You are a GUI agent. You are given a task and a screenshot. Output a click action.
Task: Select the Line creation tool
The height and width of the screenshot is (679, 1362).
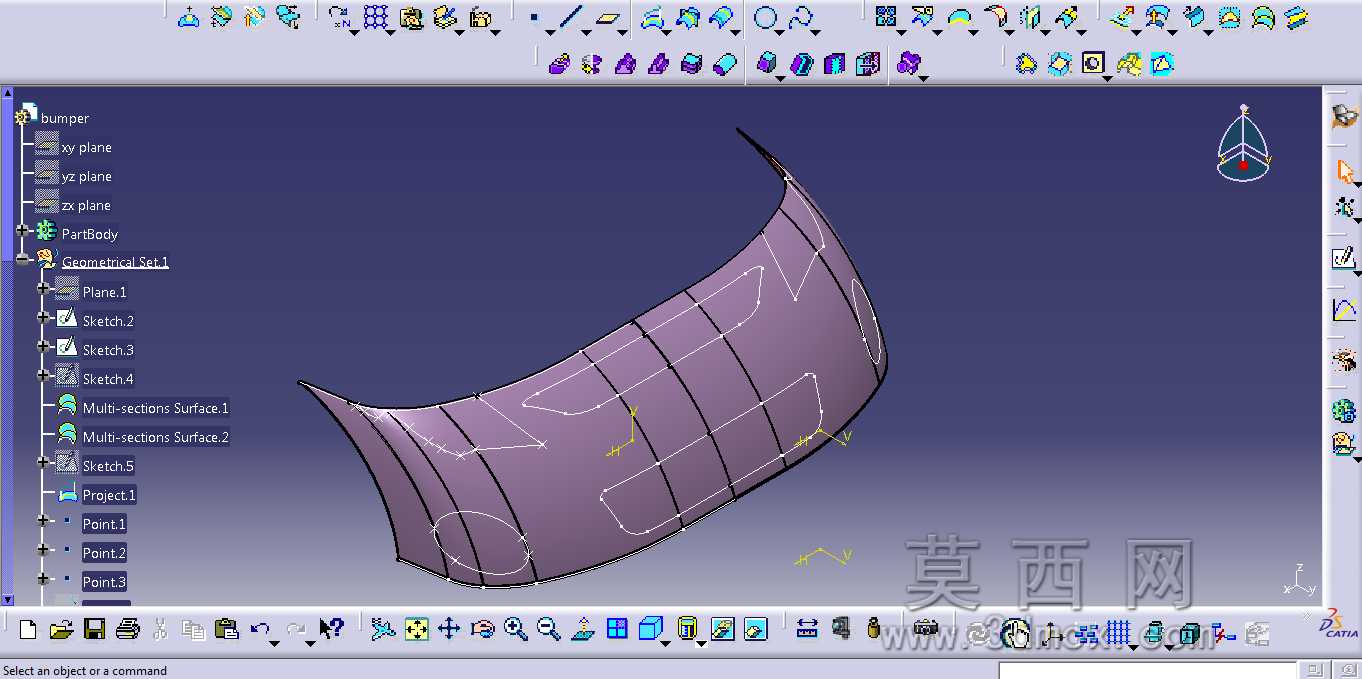(571, 17)
